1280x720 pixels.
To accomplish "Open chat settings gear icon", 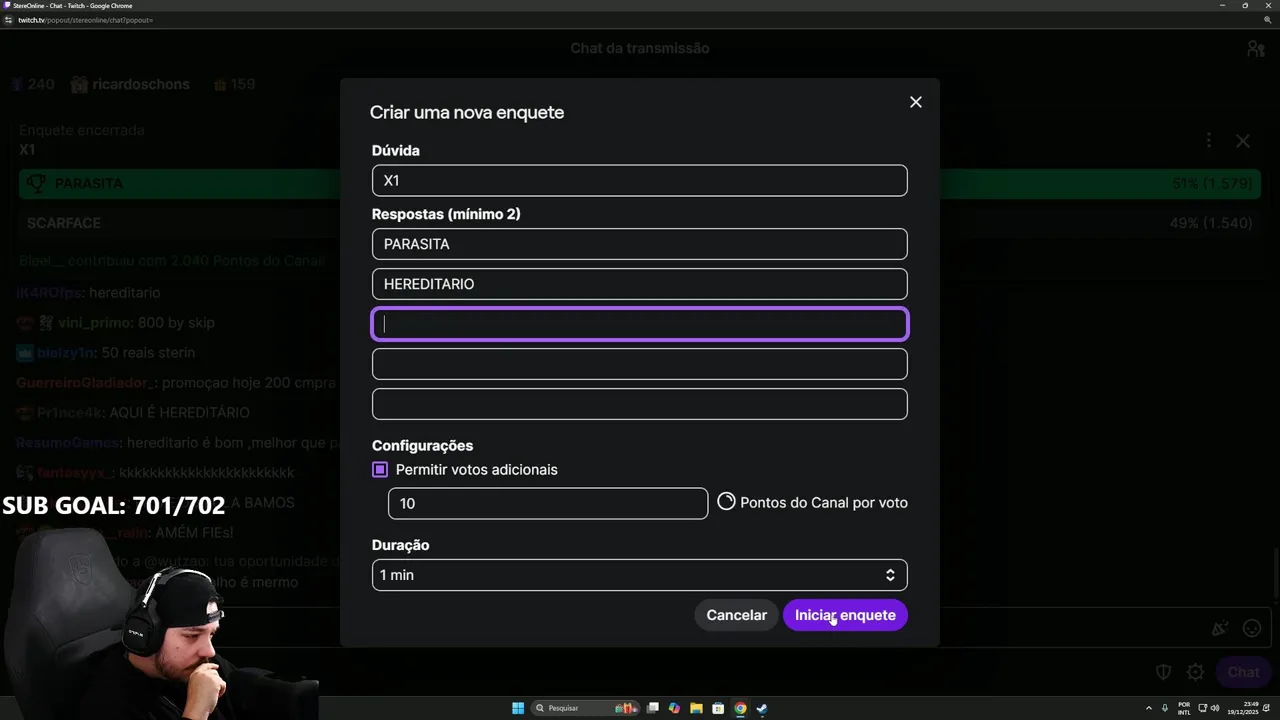I will [1195, 672].
